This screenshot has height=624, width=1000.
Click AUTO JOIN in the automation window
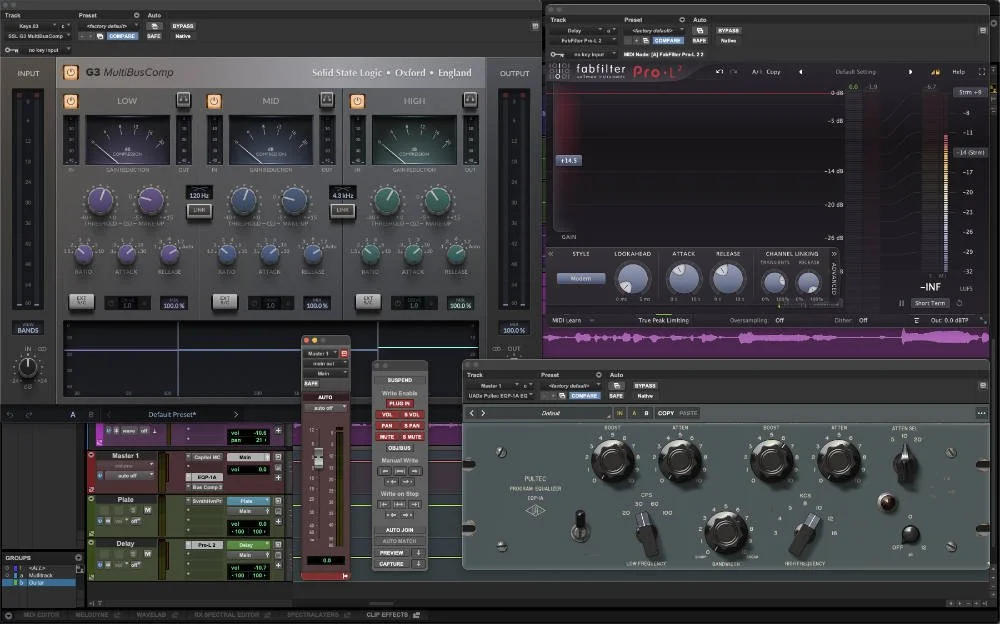(400, 530)
